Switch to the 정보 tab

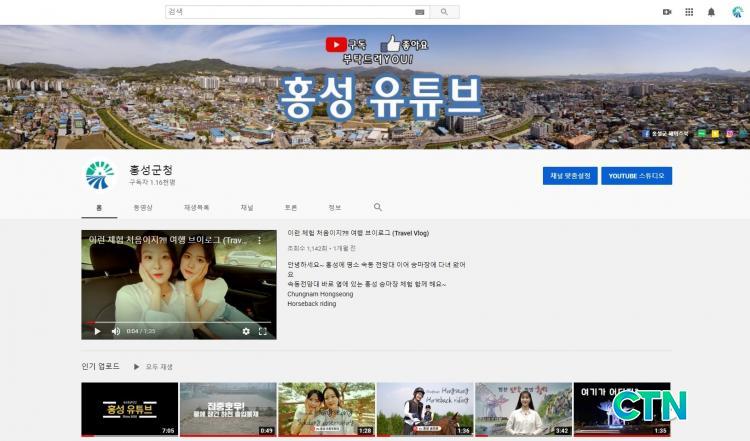[x=334, y=208]
